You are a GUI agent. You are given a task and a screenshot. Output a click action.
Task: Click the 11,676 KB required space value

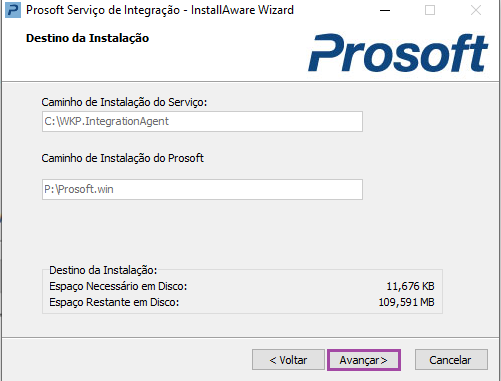click(x=410, y=286)
